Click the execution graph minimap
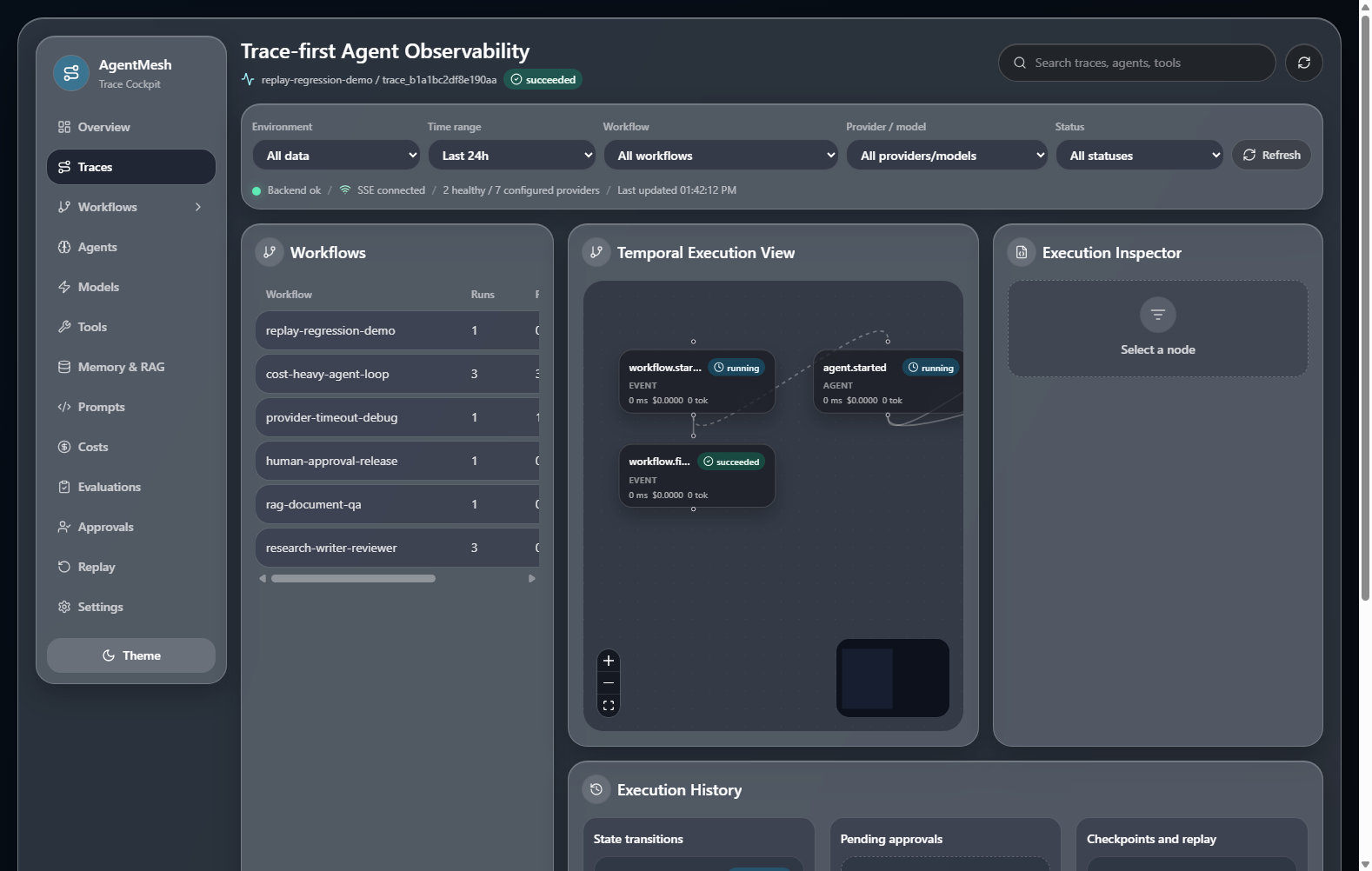Image resolution: width=1372 pixels, height=871 pixels. [x=893, y=678]
